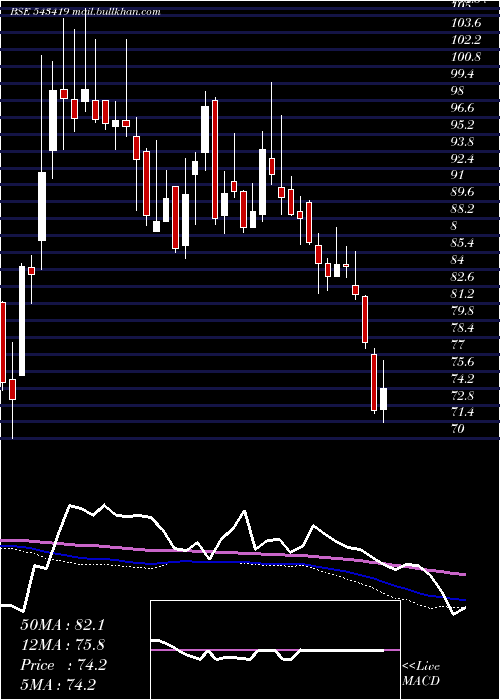The image size is (500, 700).
Task: Click the 103.6 price axis label
Action: (467, 23)
